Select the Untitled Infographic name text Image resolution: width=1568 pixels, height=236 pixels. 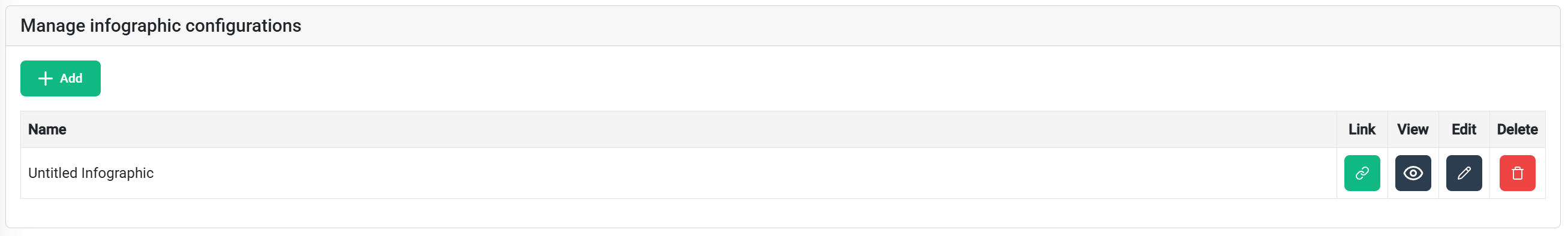91,173
